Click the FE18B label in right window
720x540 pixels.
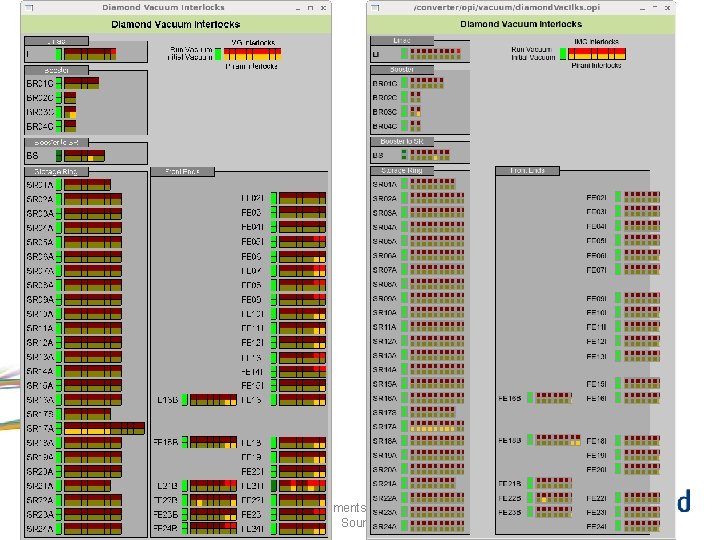(510, 441)
